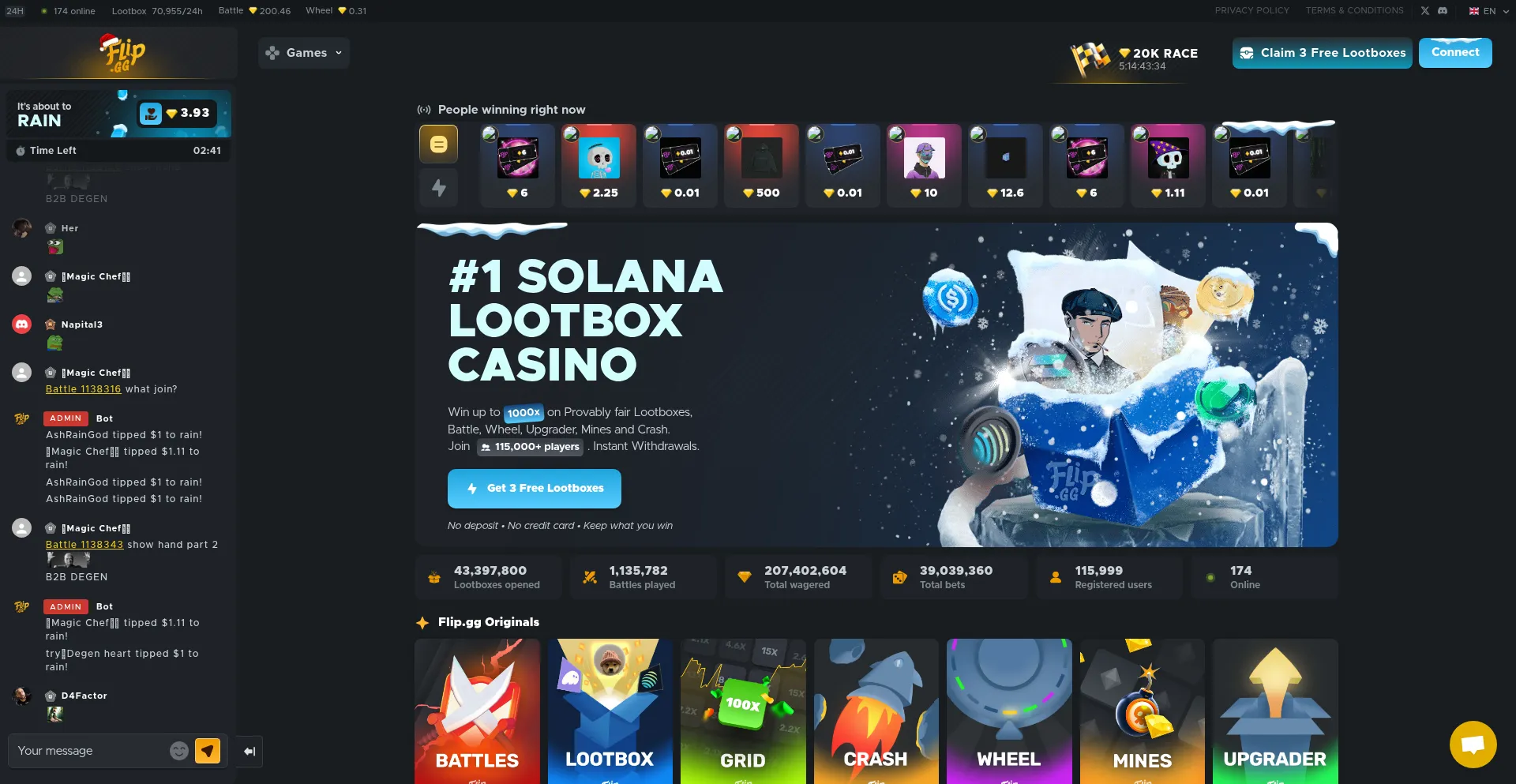Click the send message arrow icon
The image size is (1516, 784).
(208, 751)
